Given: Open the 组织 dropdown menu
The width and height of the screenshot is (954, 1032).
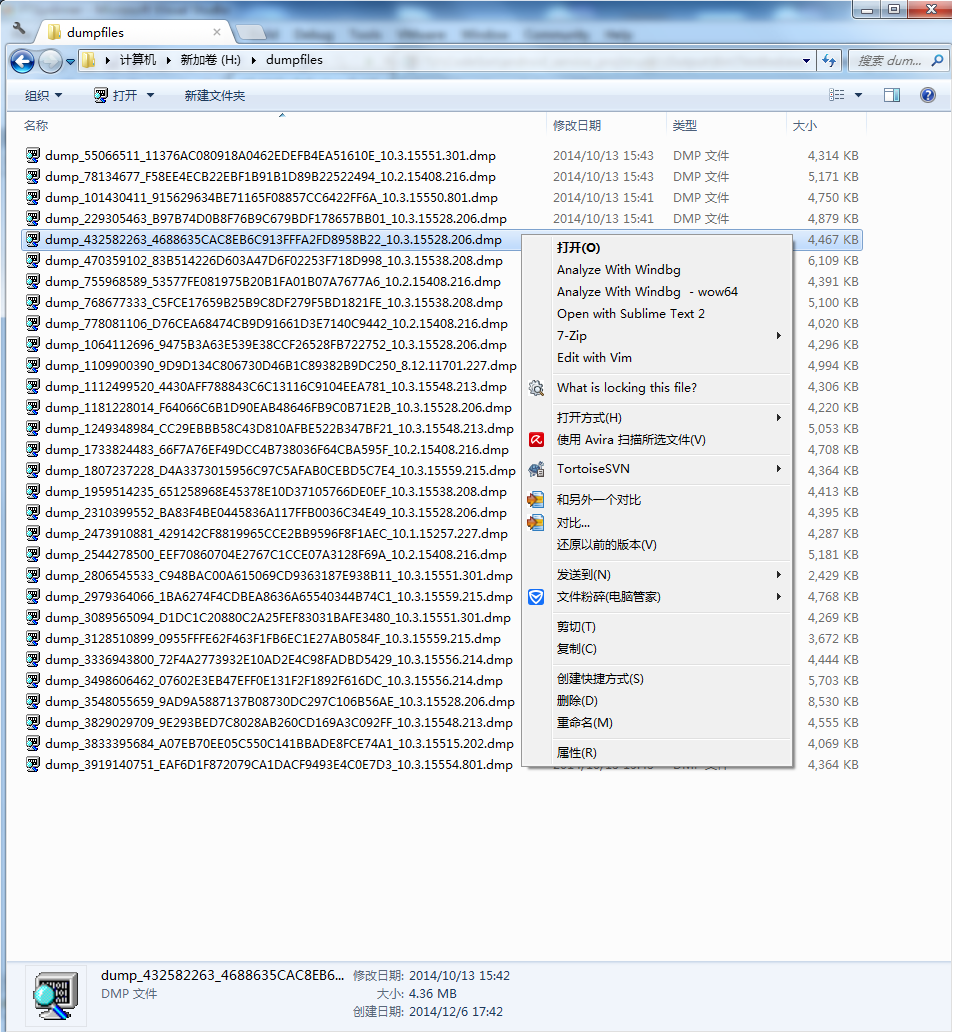Looking at the screenshot, I should [x=44, y=96].
